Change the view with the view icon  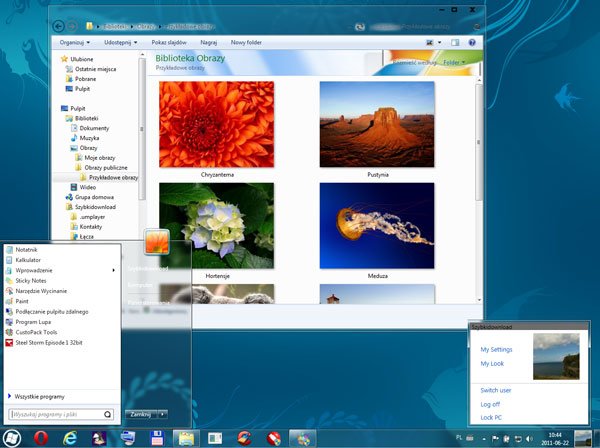pyautogui.click(x=430, y=42)
